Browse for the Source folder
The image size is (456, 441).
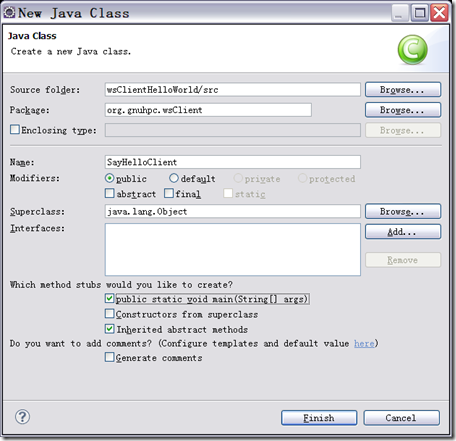403,90
